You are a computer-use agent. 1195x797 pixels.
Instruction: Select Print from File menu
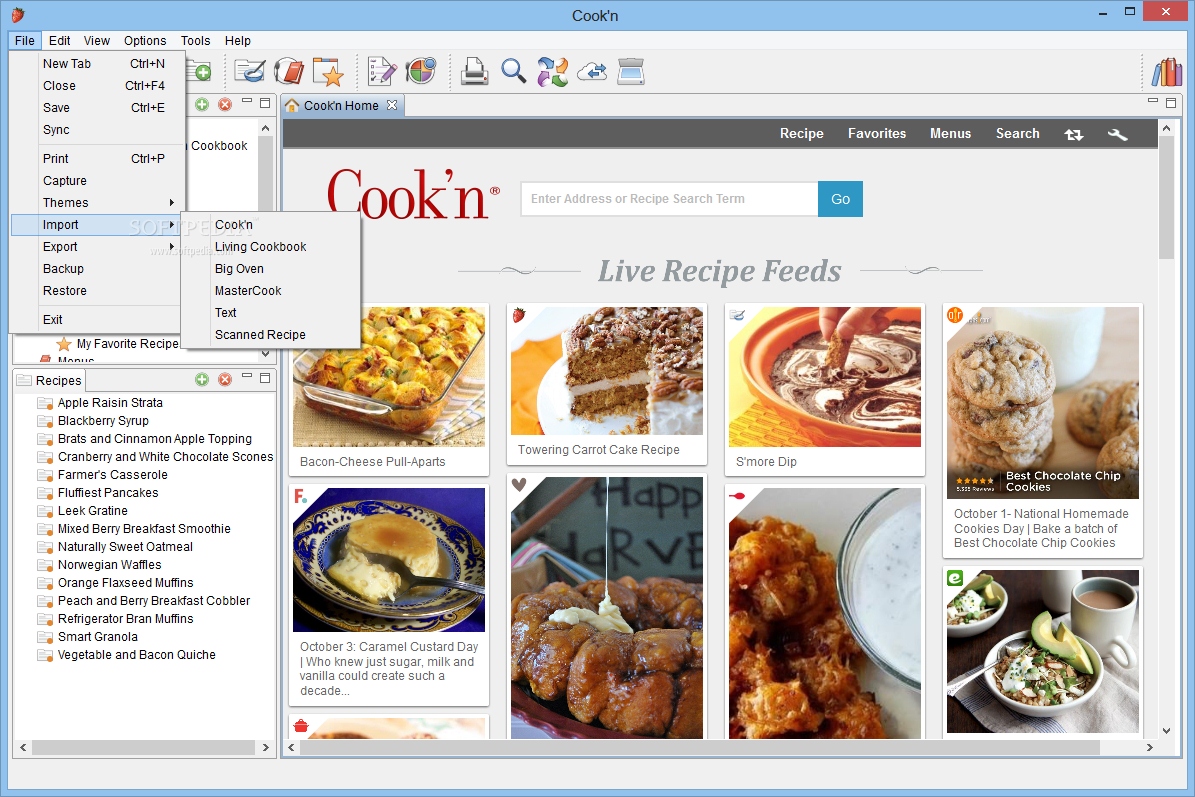coord(96,158)
